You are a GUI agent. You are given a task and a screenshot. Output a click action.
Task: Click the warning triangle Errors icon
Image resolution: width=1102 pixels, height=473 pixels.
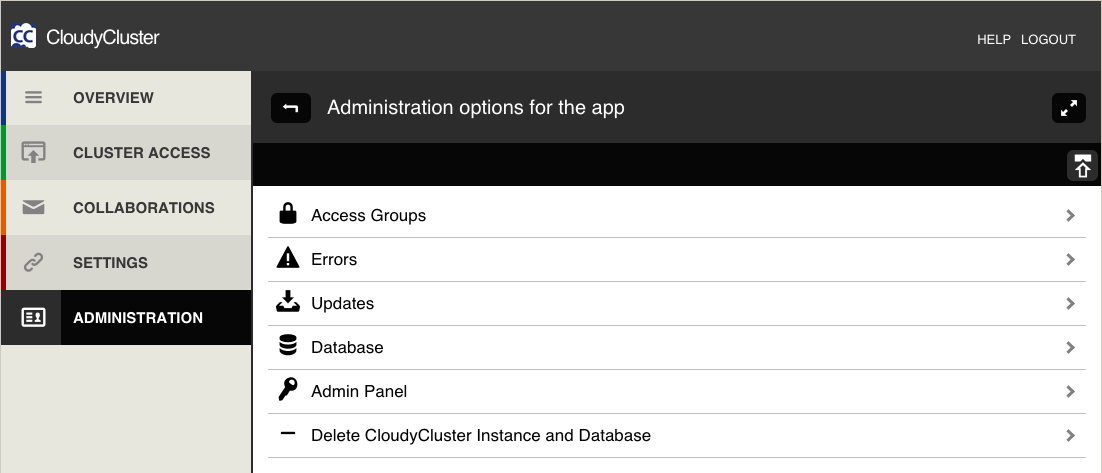288,259
